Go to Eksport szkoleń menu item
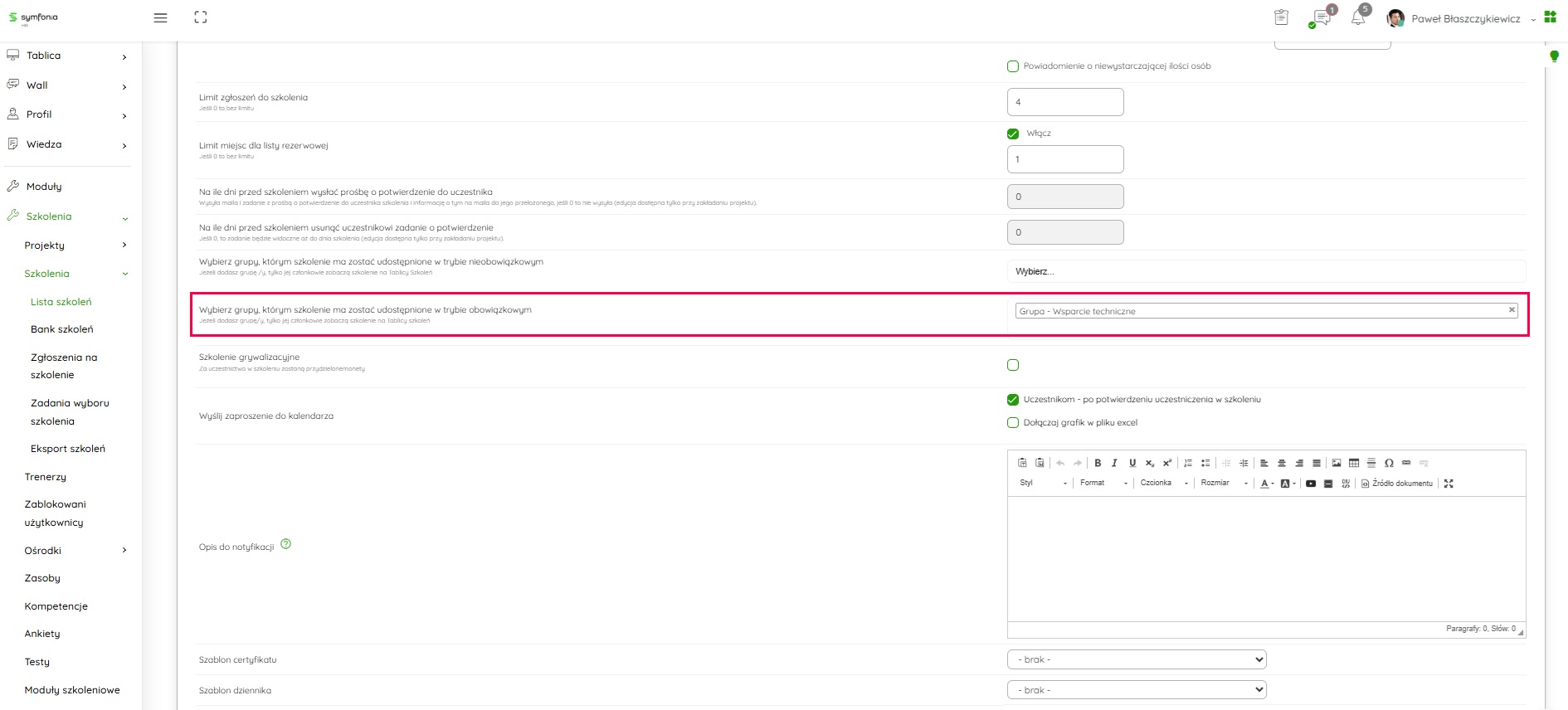The height and width of the screenshot is (710, 1568). (x=68, y=449)
